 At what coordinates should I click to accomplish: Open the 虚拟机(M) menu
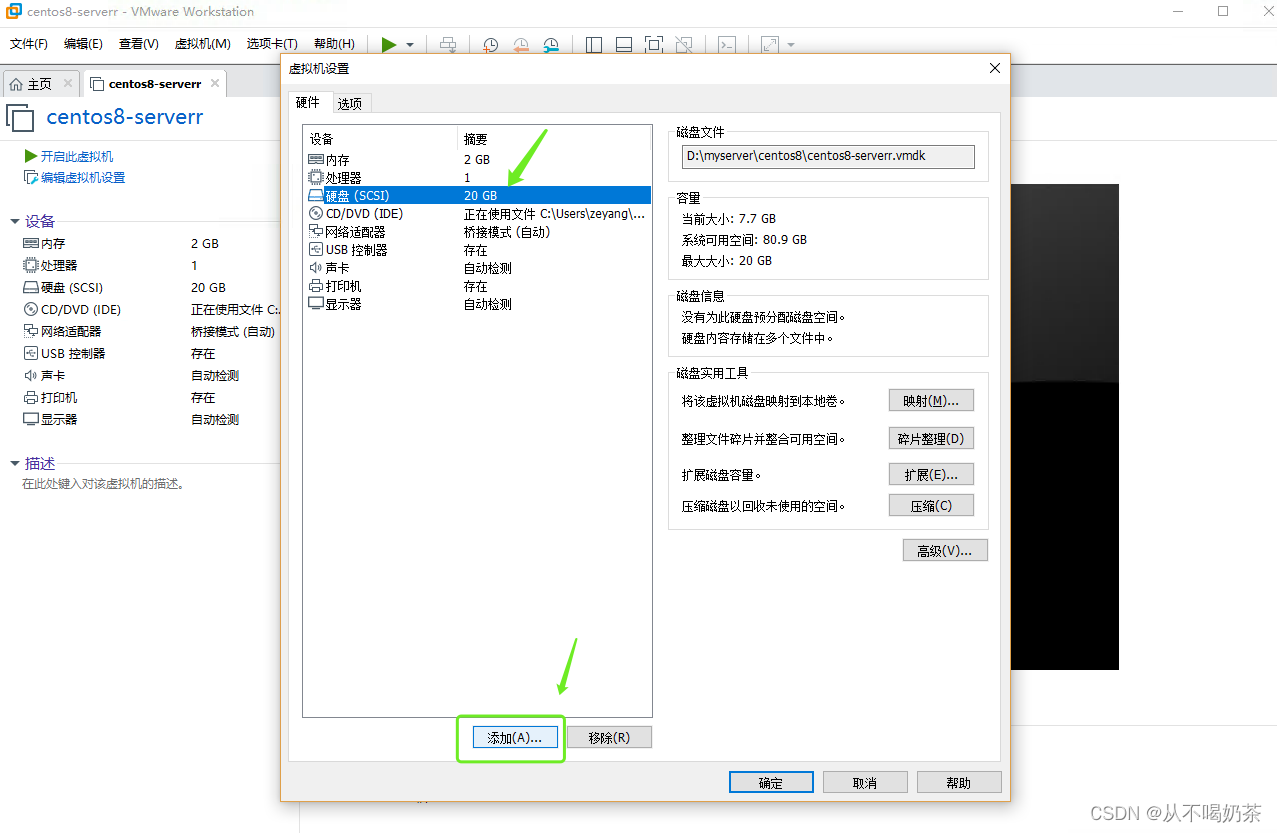203,44
